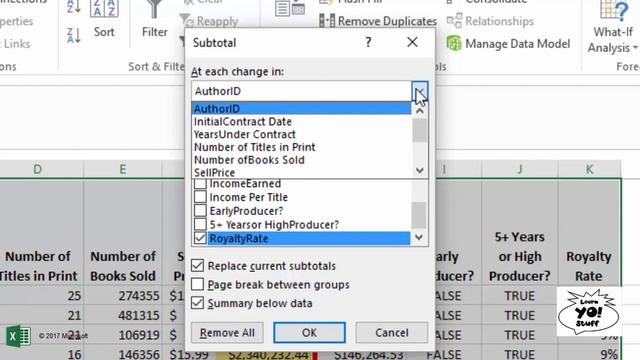The height and width of the screenshot is (360, 640).
Task: Click the Excel logo icon
Action: coord(19,336)
